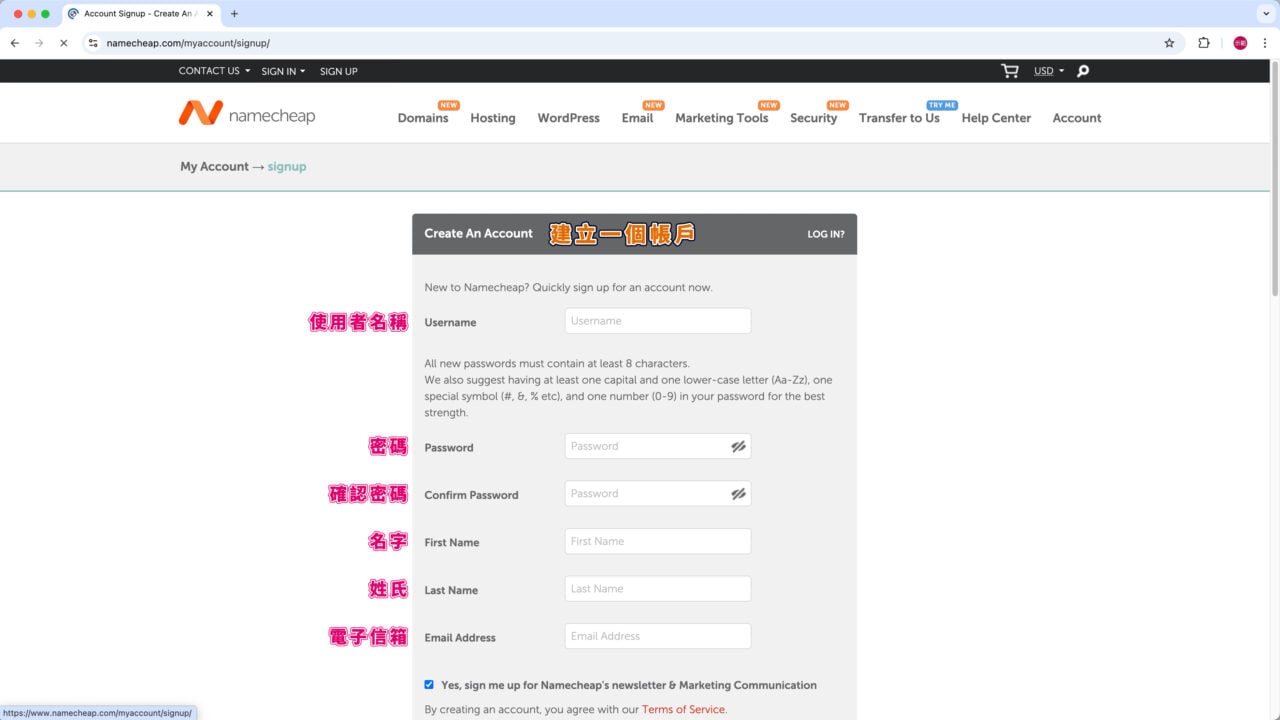Open the search magnifier in the black bar
The width and height of the screenshot is (1280, 720).
coord(1082,71)
